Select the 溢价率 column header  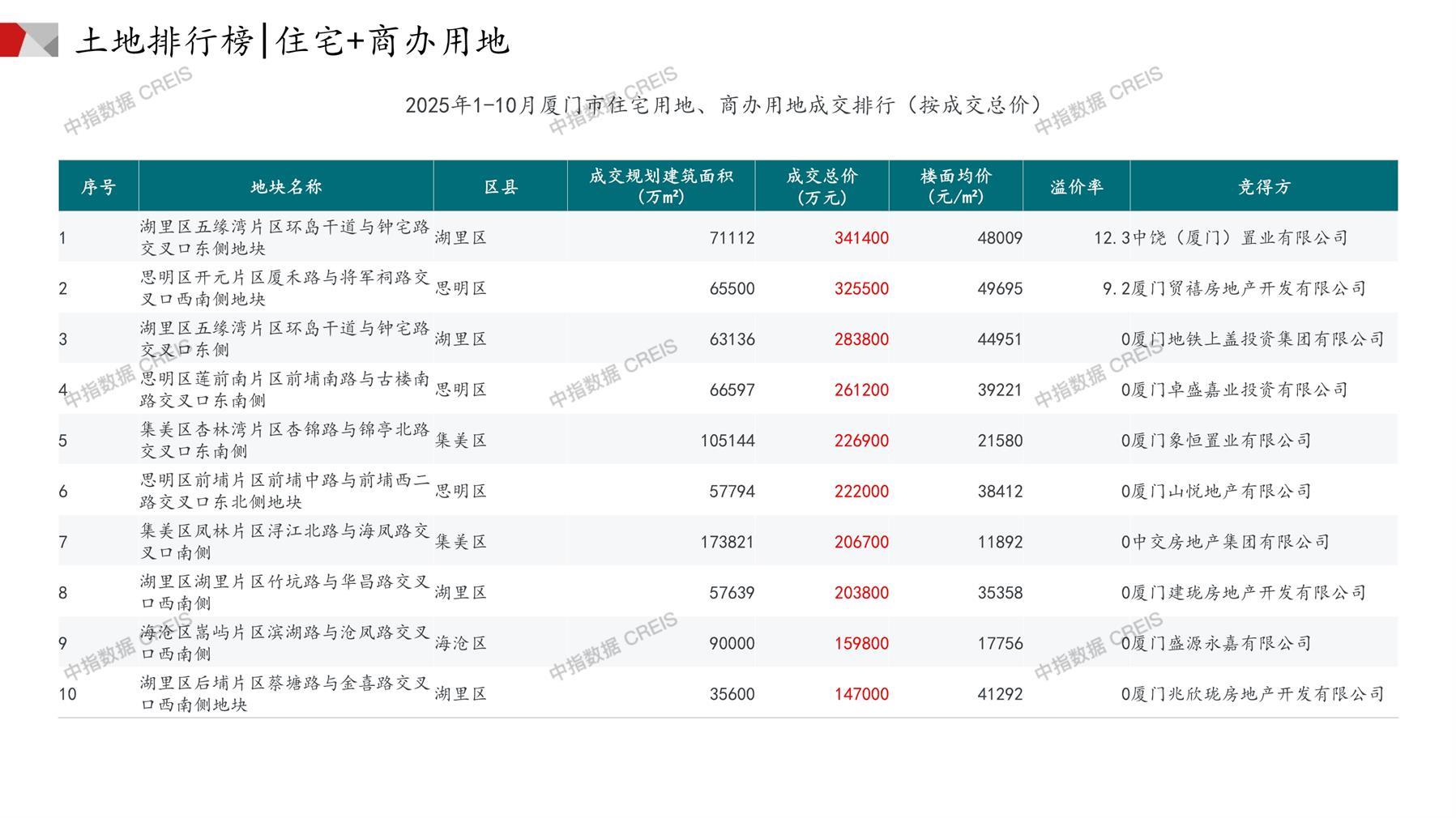1077,187
